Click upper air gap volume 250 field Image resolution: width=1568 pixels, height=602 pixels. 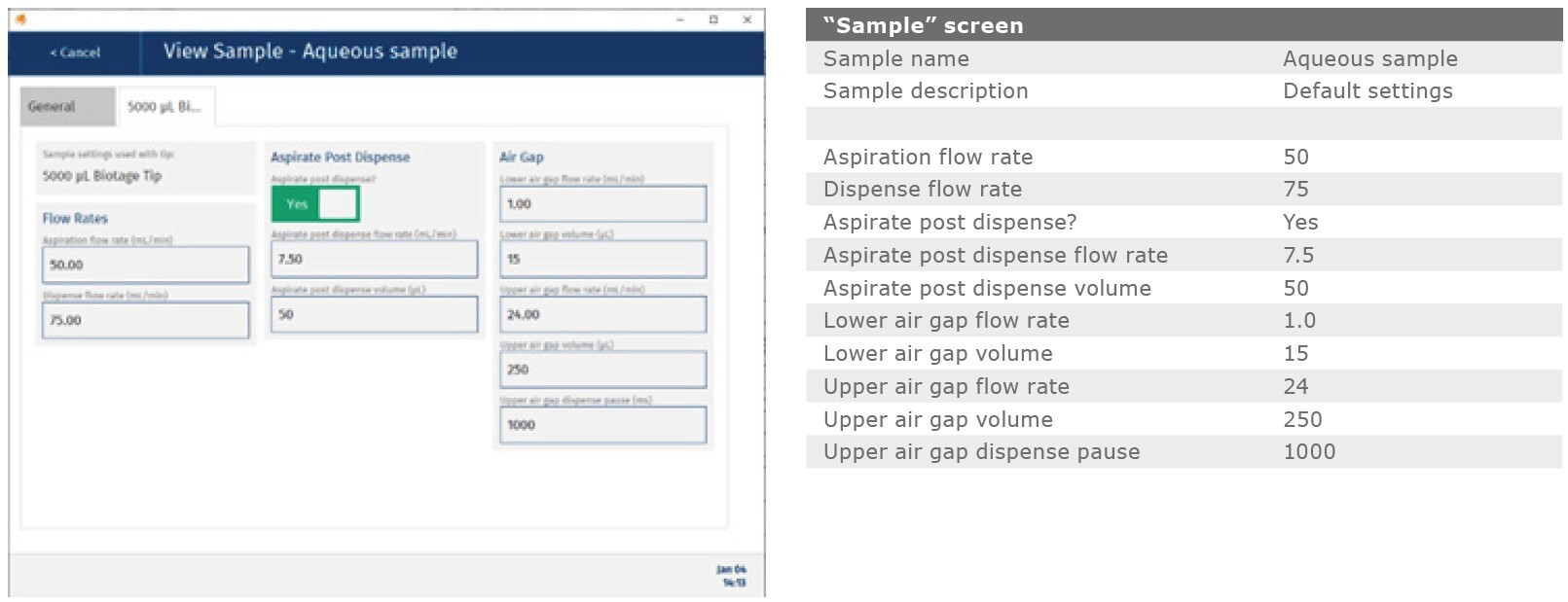pyautogui.click(x=603, y=370)
